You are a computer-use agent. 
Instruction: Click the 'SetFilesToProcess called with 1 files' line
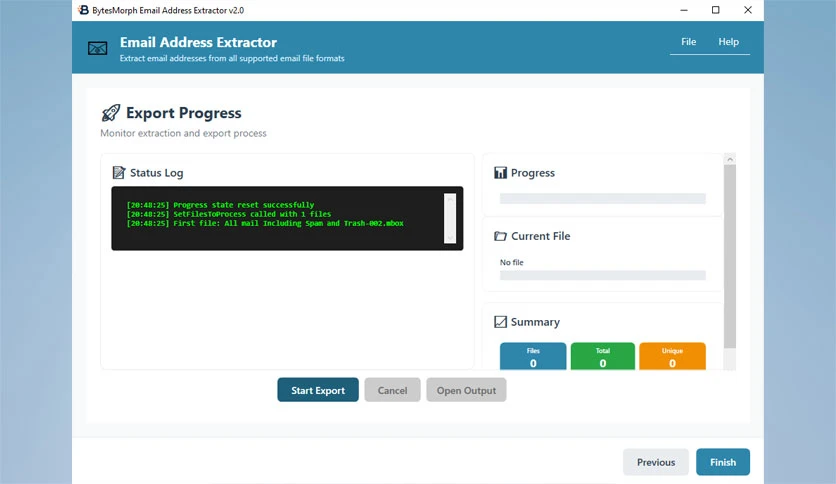point(229,214)
